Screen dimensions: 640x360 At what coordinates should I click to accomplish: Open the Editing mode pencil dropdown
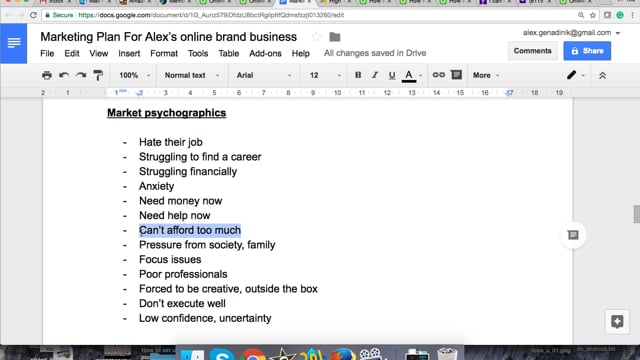[576, 75]
